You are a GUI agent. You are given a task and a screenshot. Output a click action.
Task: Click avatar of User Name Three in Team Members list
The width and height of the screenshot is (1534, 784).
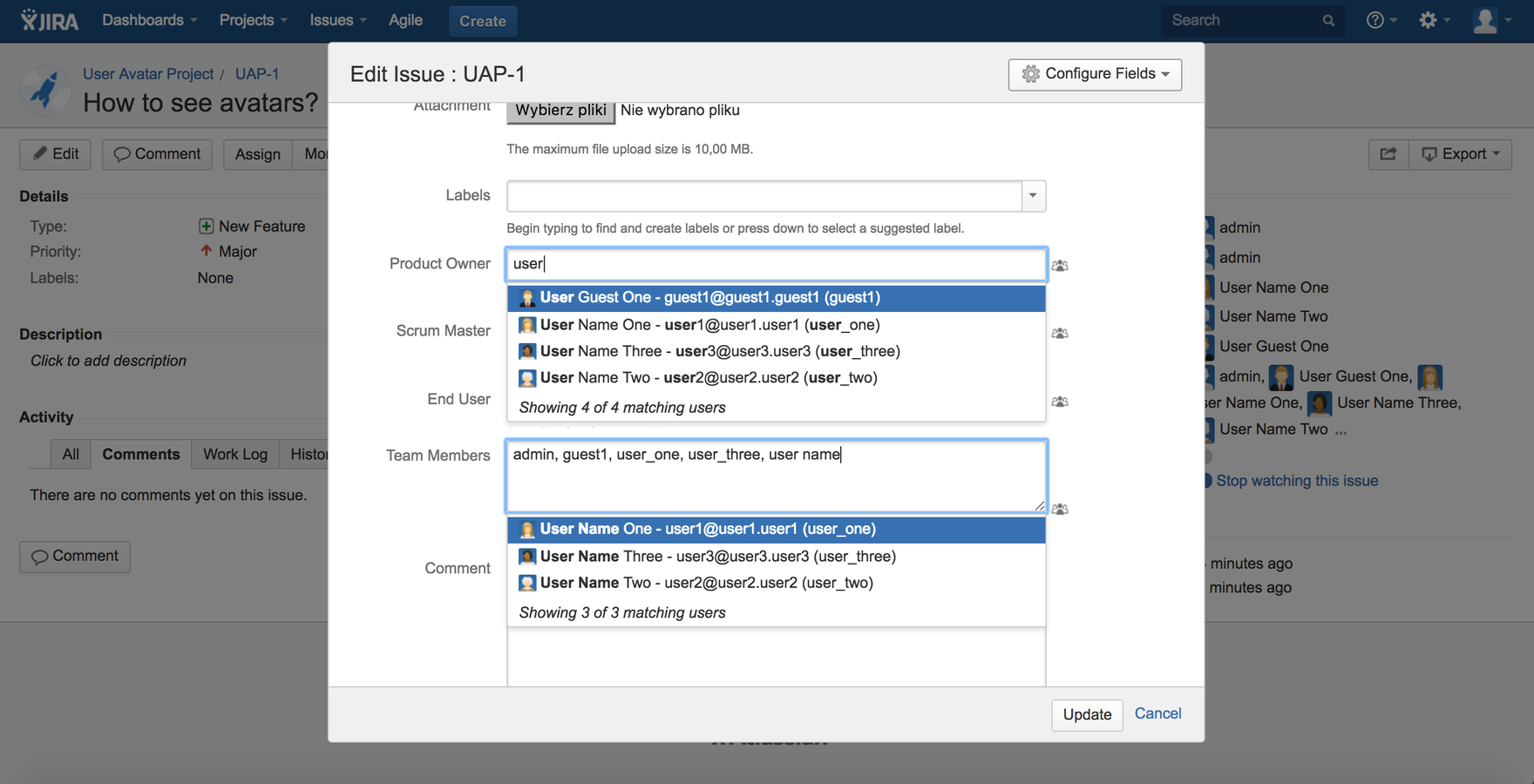pos(527,557)
